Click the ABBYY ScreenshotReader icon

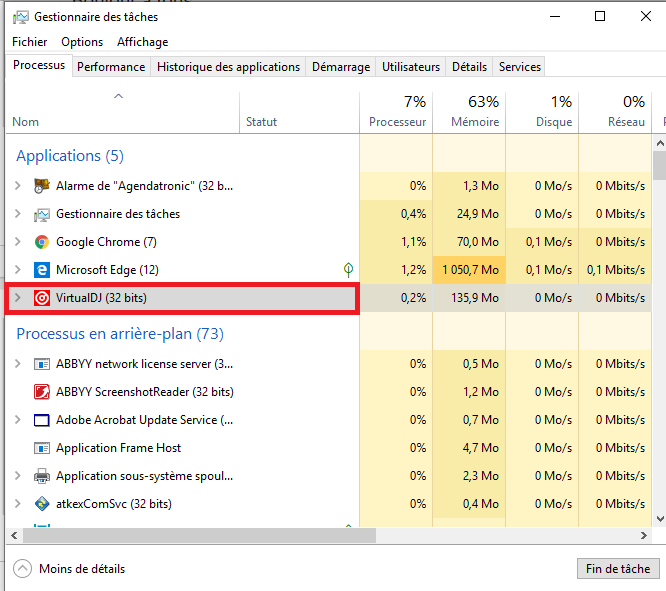tap(42, 392)
